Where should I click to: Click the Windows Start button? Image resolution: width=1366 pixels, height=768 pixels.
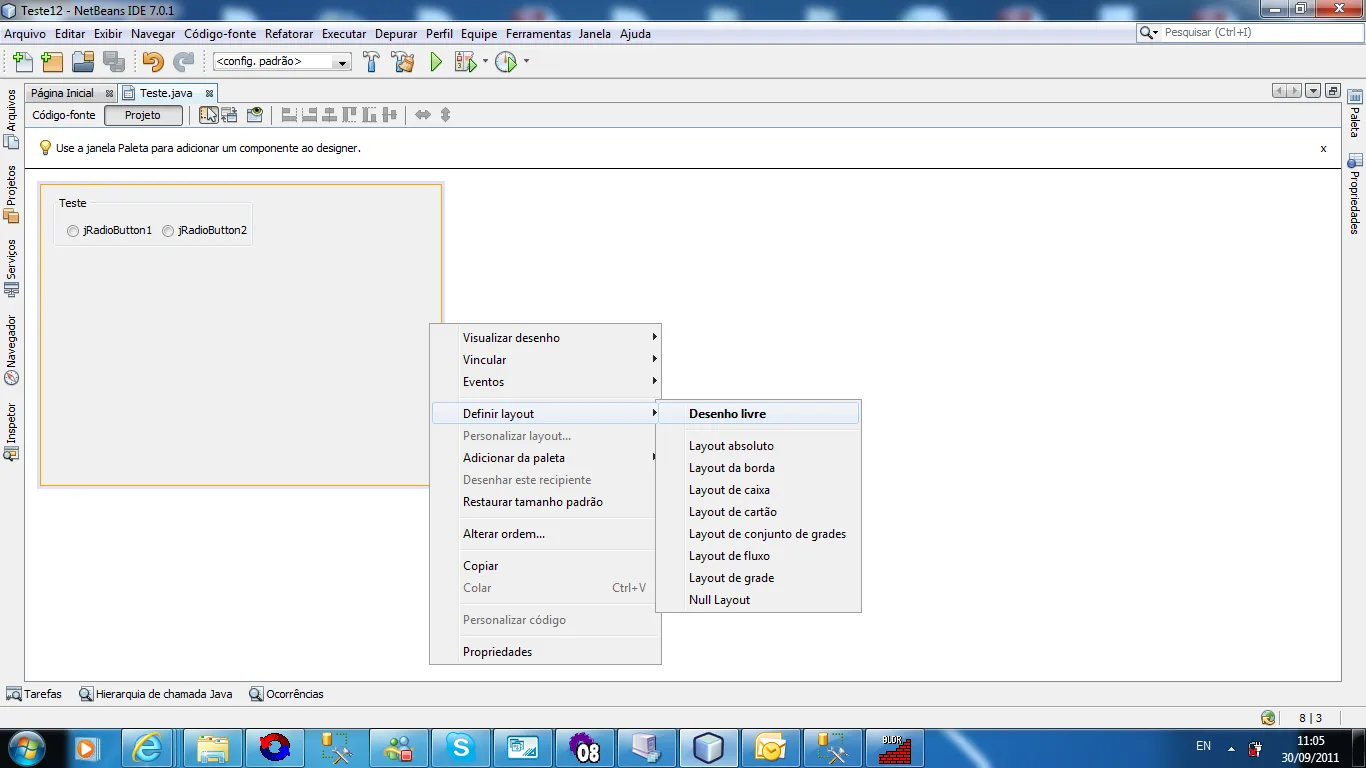(x=27, y=748)
